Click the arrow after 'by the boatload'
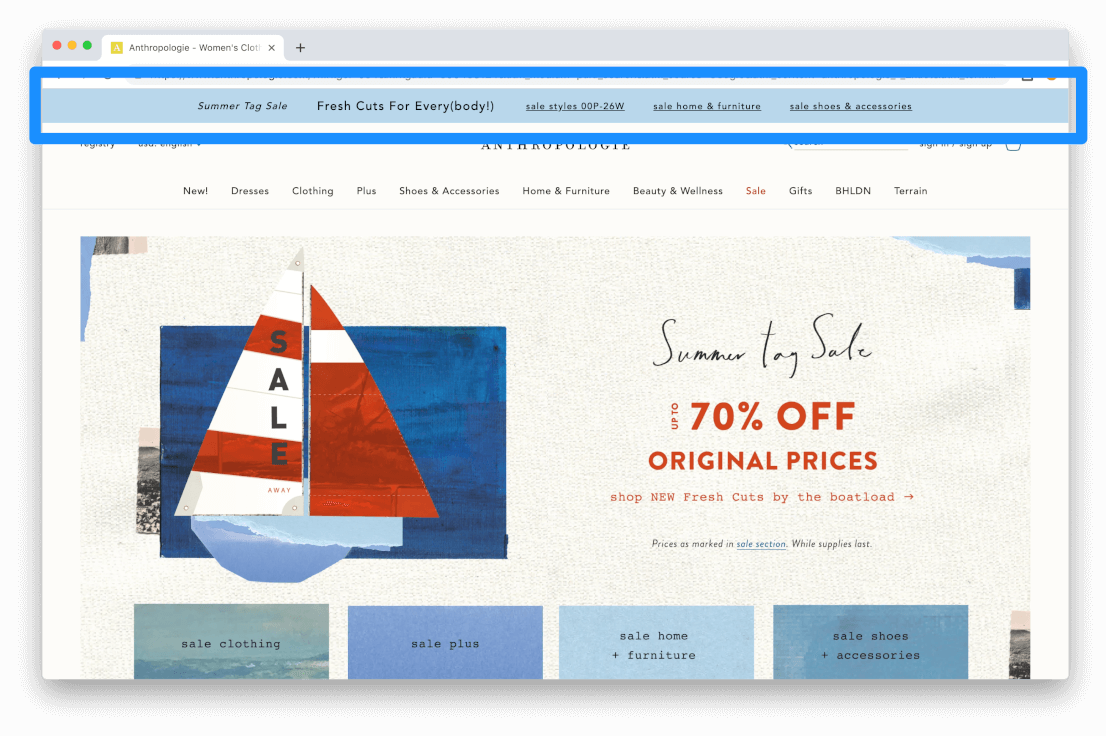 [x=909, y=497]
